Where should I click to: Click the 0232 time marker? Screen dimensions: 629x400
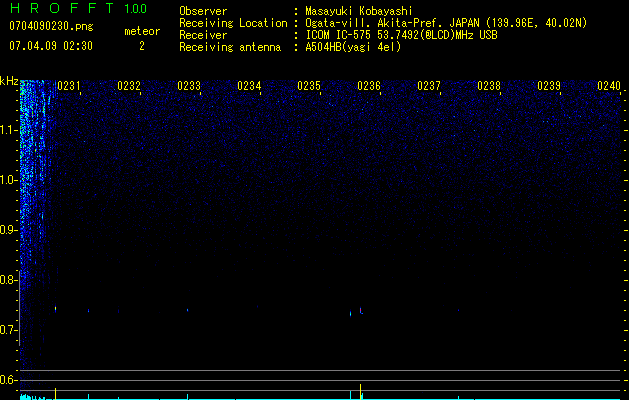point(129,86)
